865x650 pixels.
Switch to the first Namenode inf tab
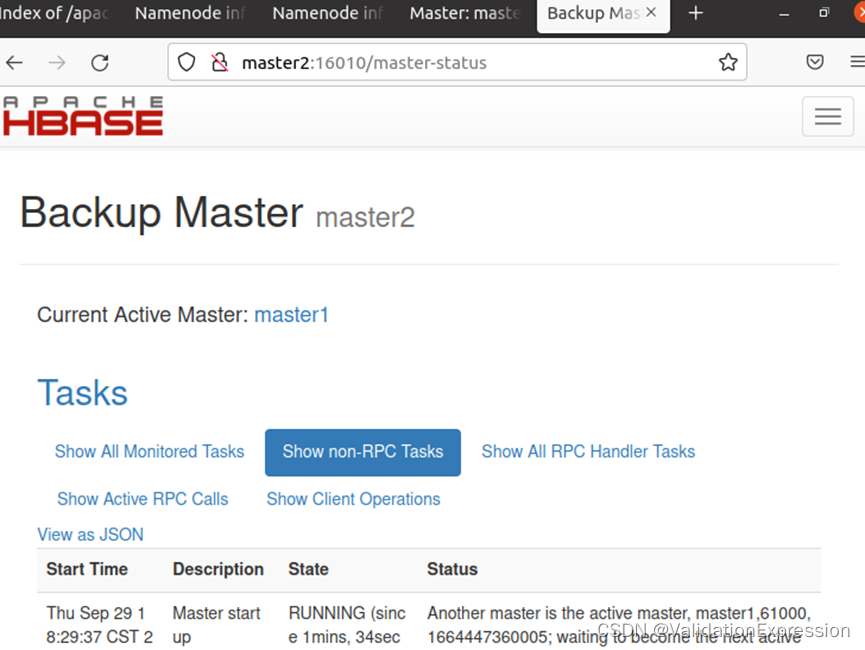click(190, 13)
